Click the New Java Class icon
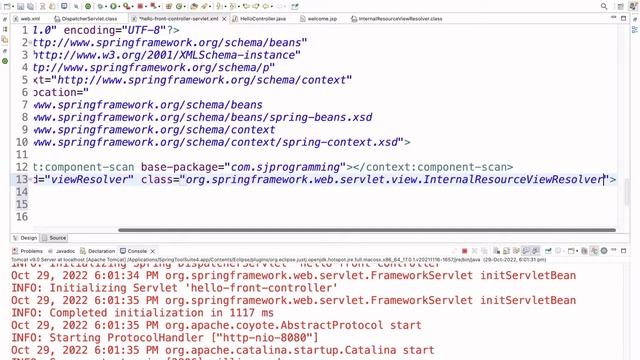Screen dimensions: 640x360 179,7
